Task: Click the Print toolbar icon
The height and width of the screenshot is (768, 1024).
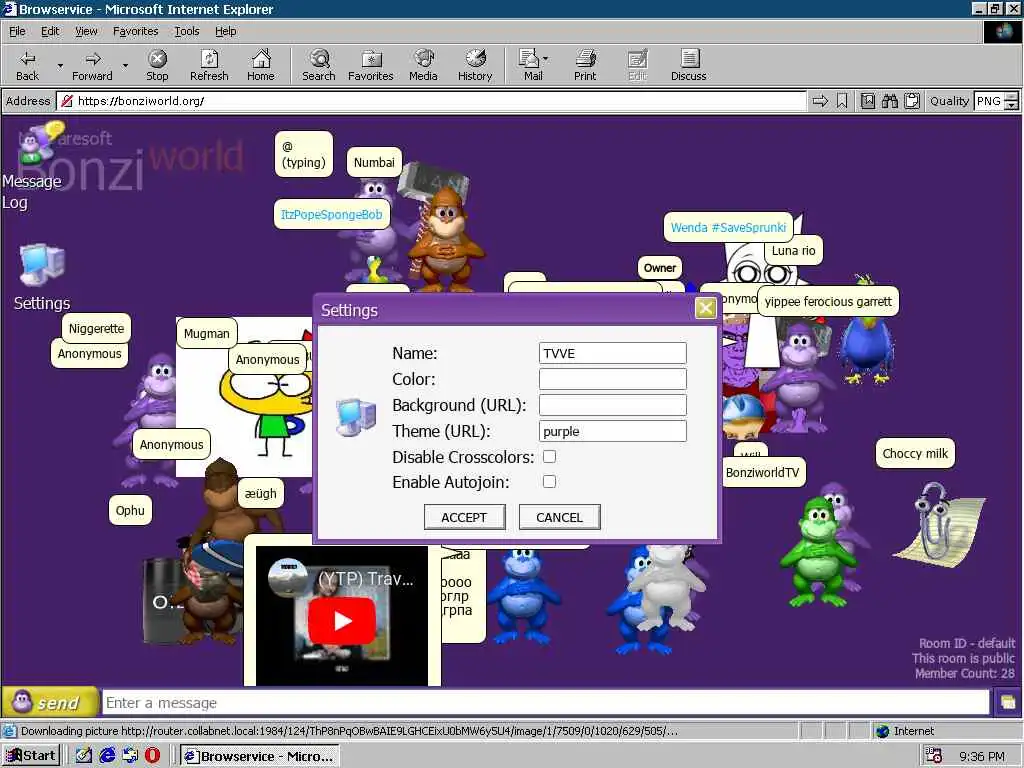Action: [x=585, y=59]
